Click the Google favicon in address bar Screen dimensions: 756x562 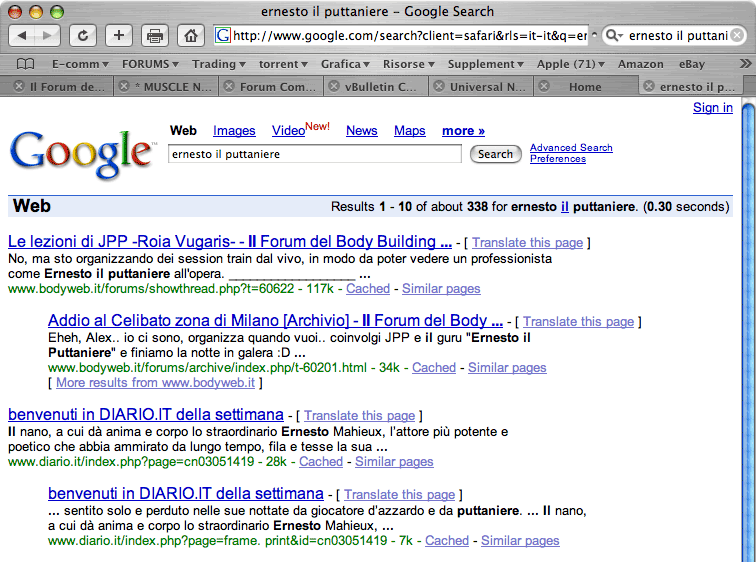pyautogui.click(x=222, y=36)
